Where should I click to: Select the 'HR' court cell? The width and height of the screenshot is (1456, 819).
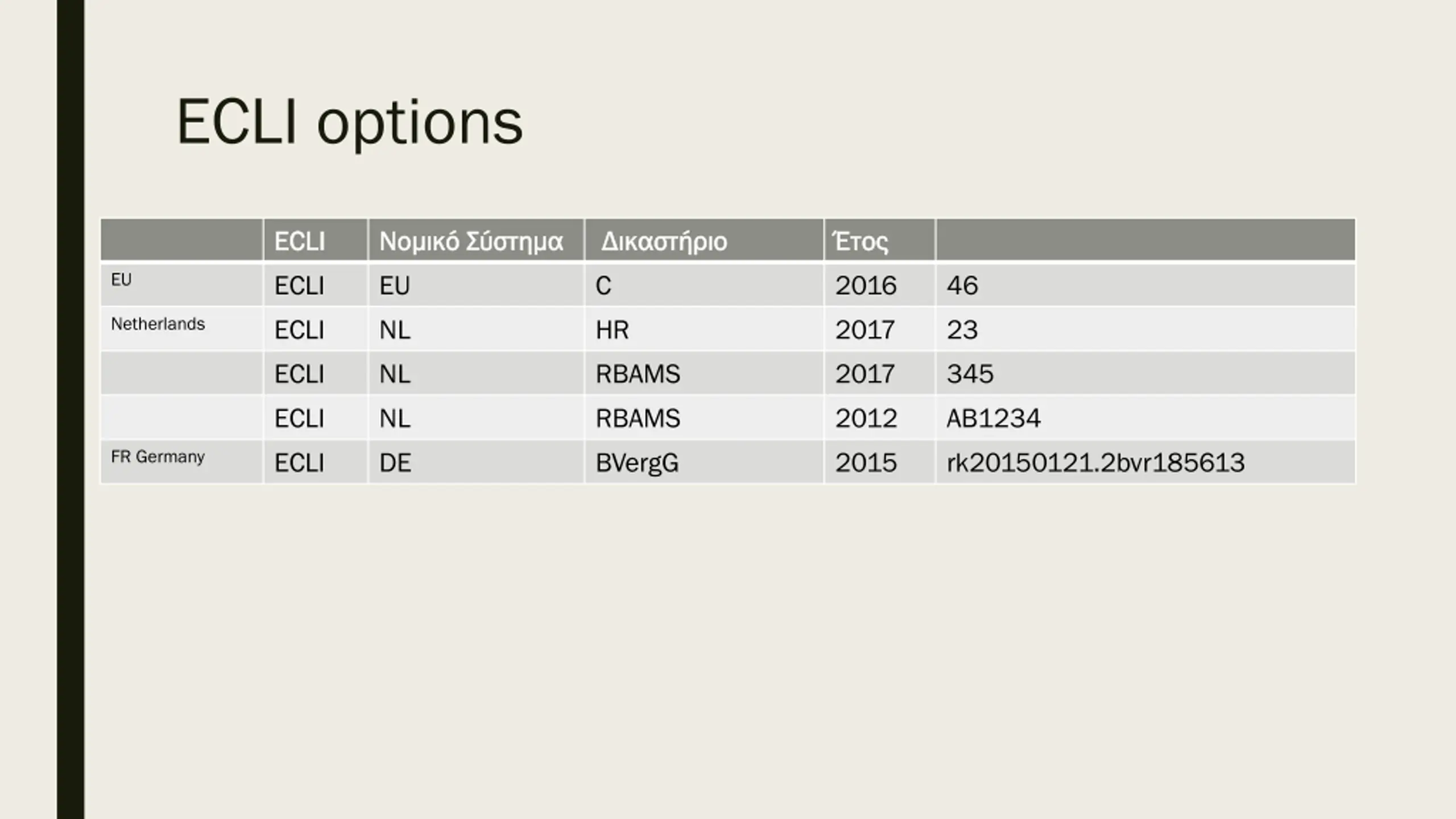click(x=704, y=329)
